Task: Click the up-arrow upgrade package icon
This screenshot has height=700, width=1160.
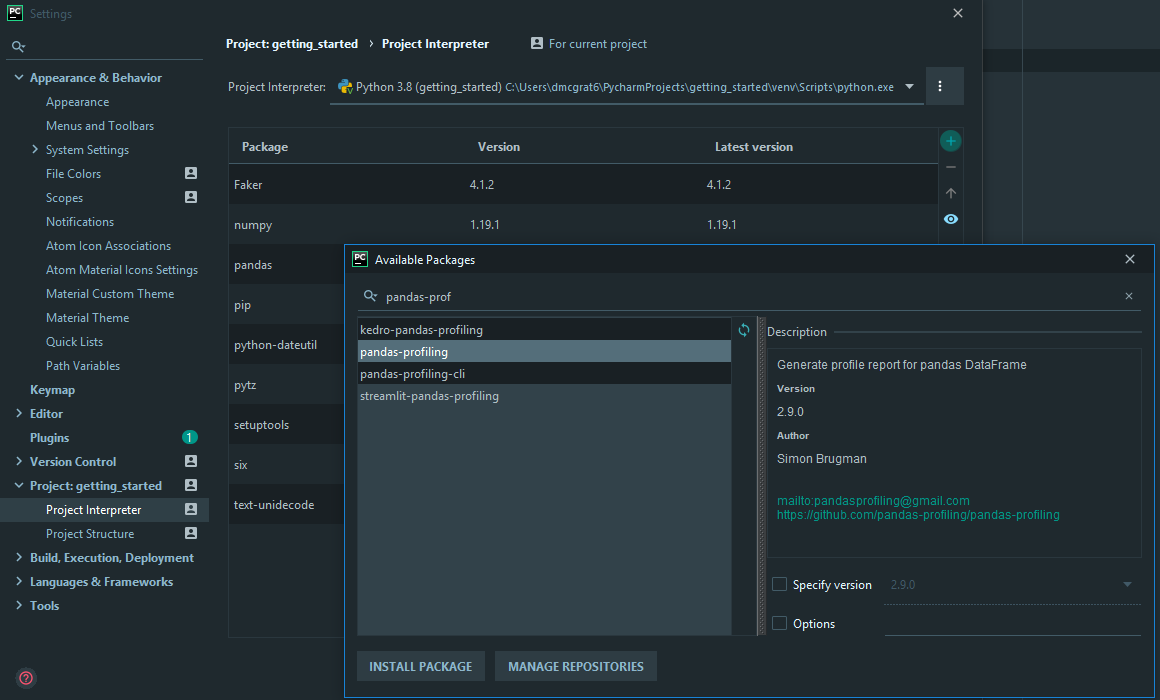Action: (950, 193)
